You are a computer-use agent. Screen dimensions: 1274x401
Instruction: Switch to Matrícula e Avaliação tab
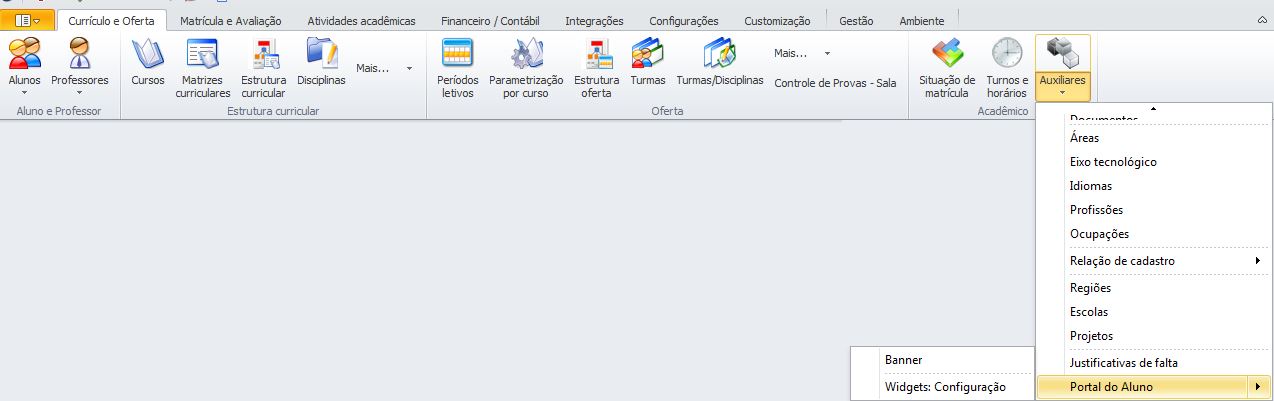coord(230,20)
